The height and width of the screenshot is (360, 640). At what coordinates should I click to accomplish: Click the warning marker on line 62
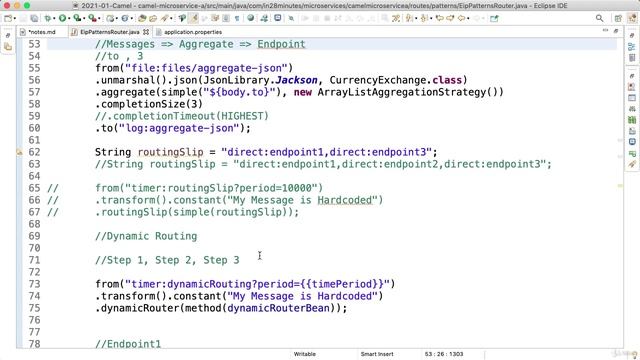click(x=19, y=152)
